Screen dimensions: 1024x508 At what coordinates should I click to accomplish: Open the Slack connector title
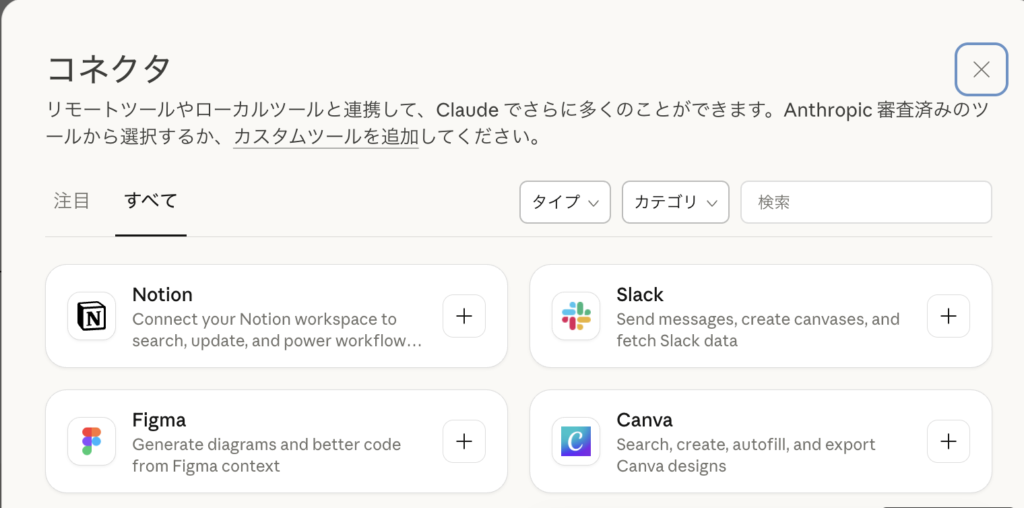pyautogui.click(x=640, y=295)
